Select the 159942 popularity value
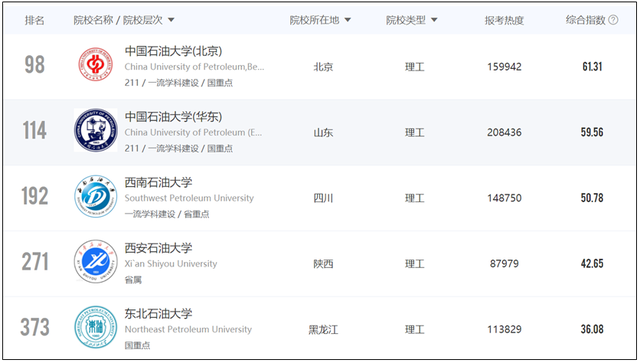The image size is (640, 363). pyautogui.click(x=504, y=67)
